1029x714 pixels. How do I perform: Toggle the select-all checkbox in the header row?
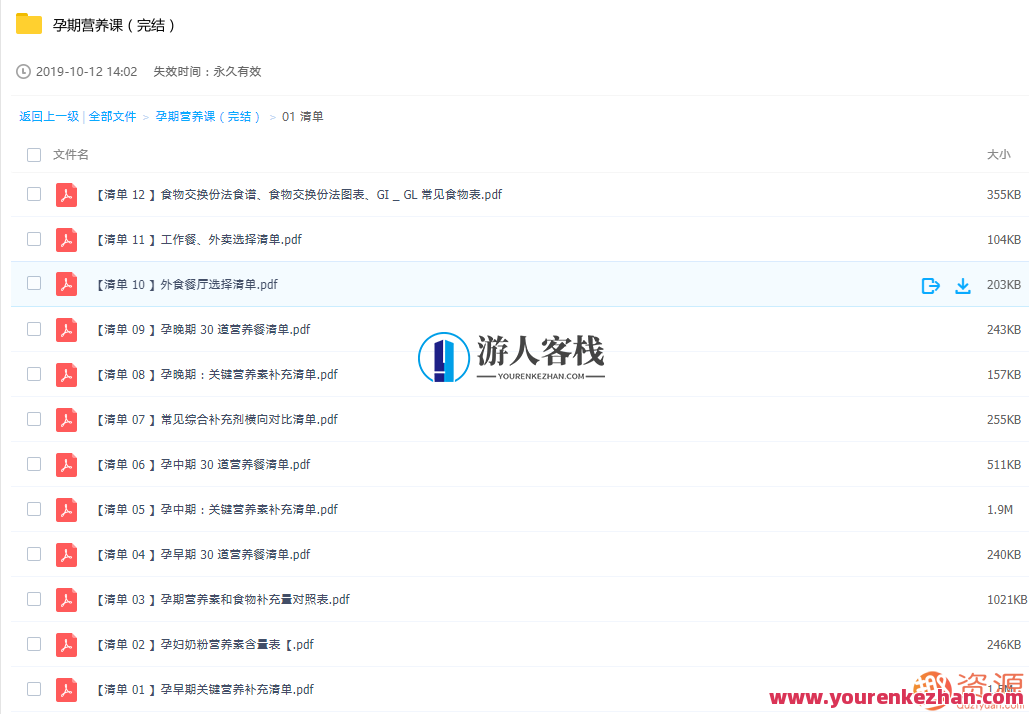click(34, 154)
